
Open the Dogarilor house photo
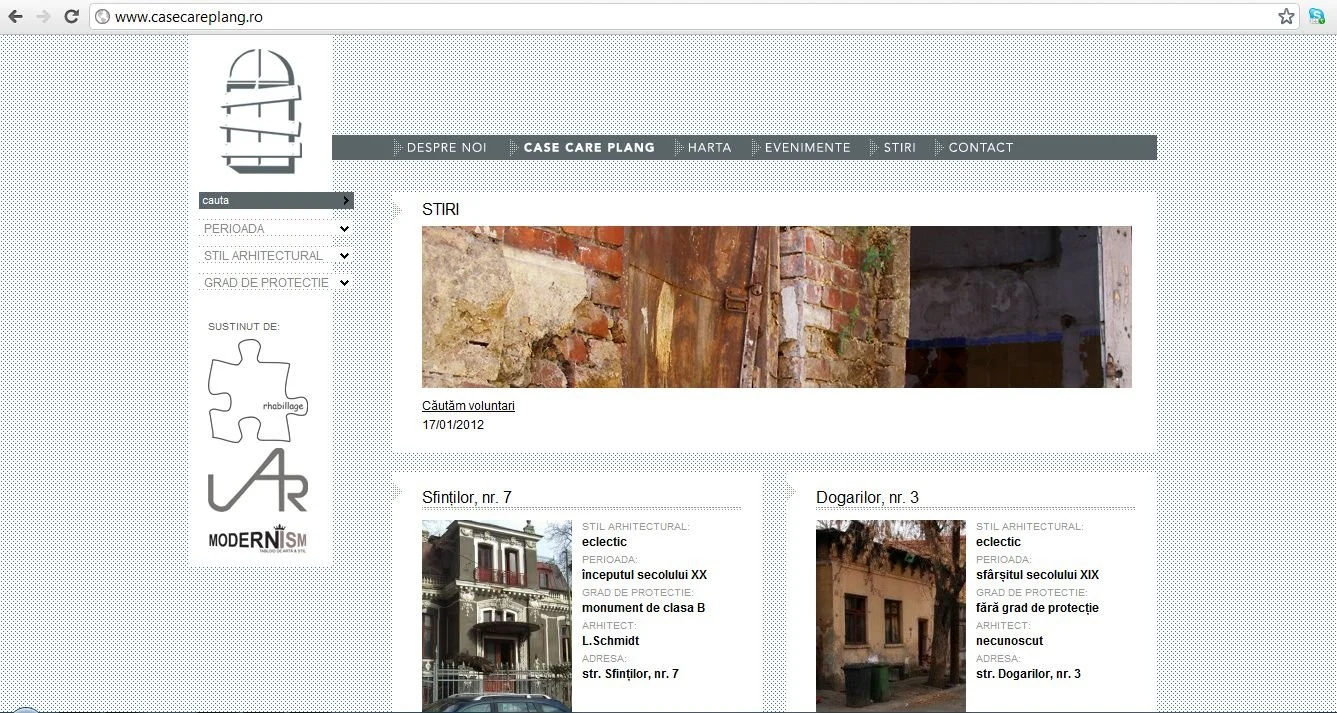[891, 616]
